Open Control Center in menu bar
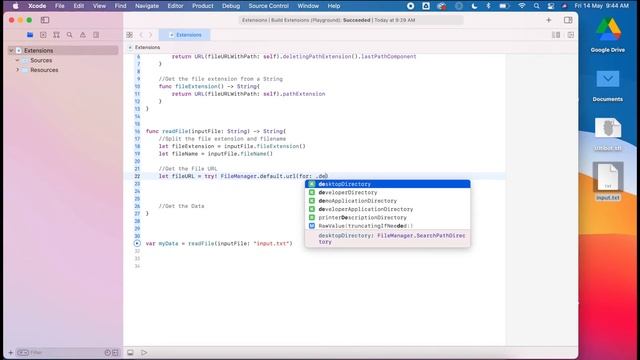The height and width of the screenshot is (360, 640). pos(551,6)
